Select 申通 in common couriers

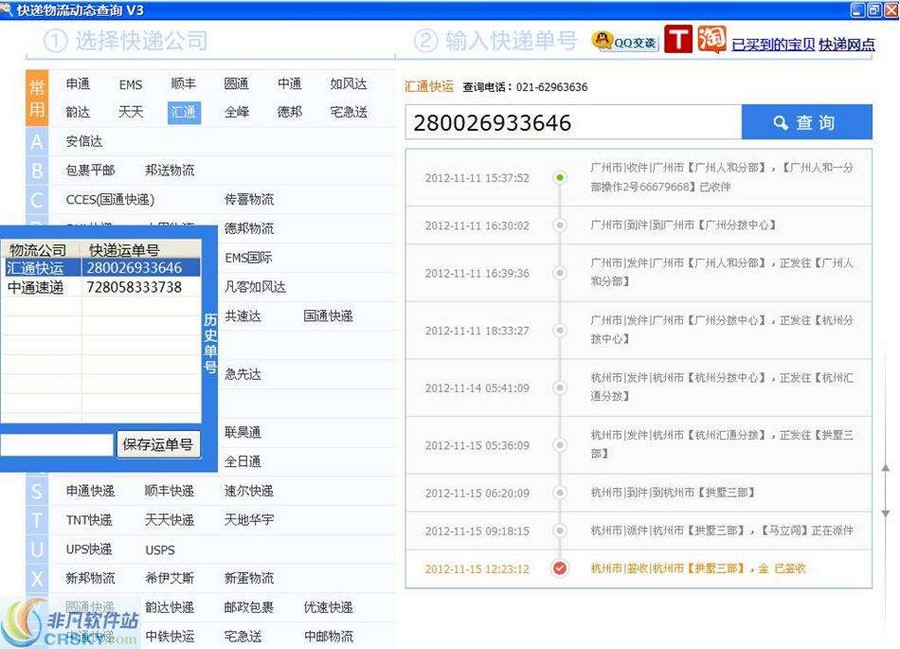(x=77, y=84)
